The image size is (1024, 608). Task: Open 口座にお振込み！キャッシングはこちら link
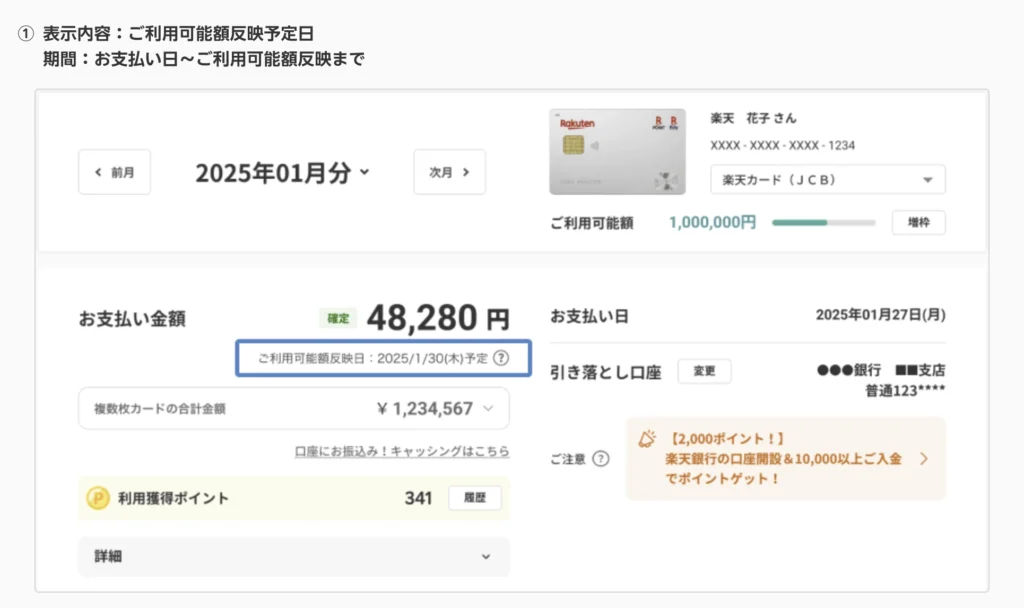[402, 451]
